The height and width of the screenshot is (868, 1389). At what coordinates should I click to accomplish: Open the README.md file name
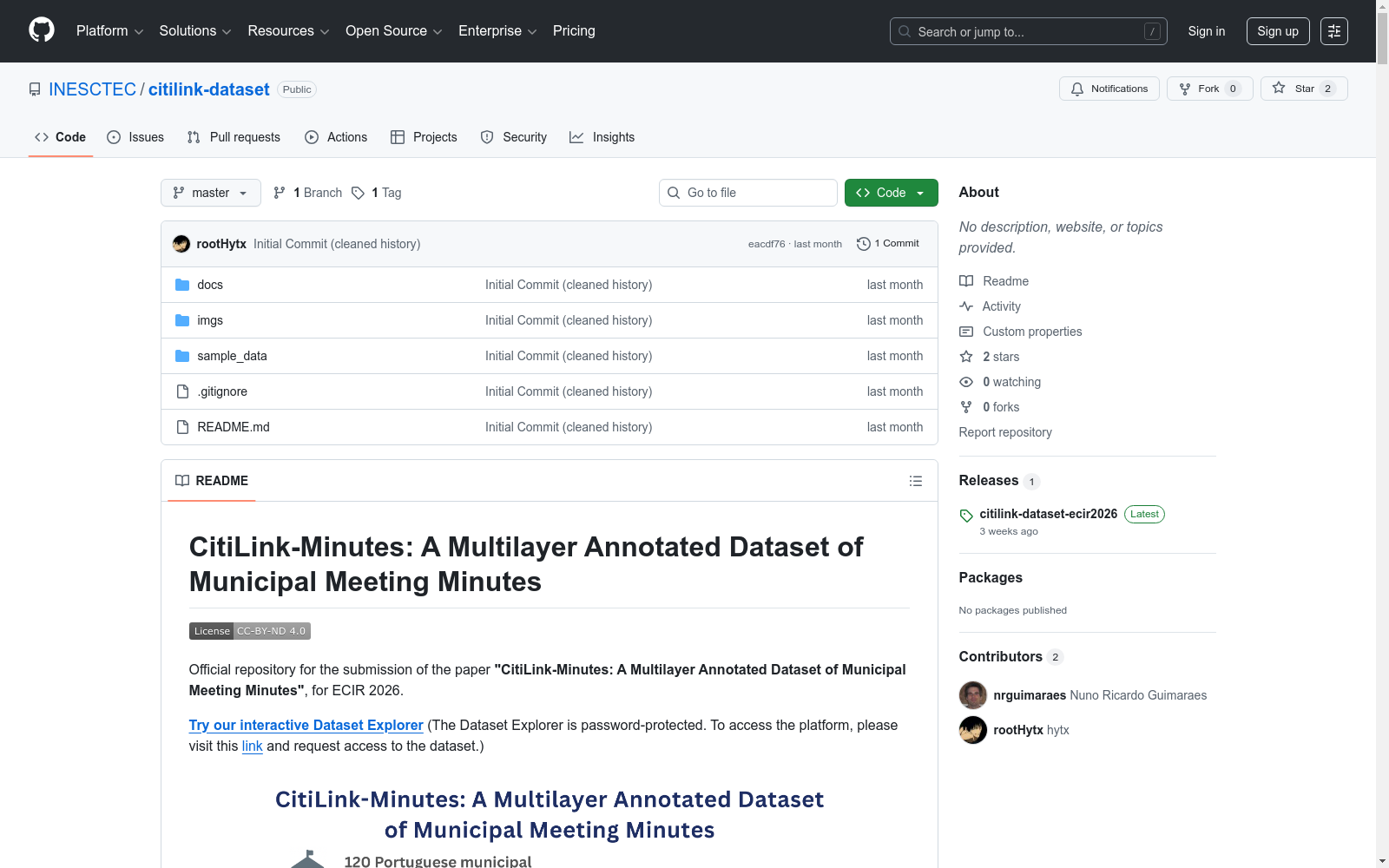point(234,427)
